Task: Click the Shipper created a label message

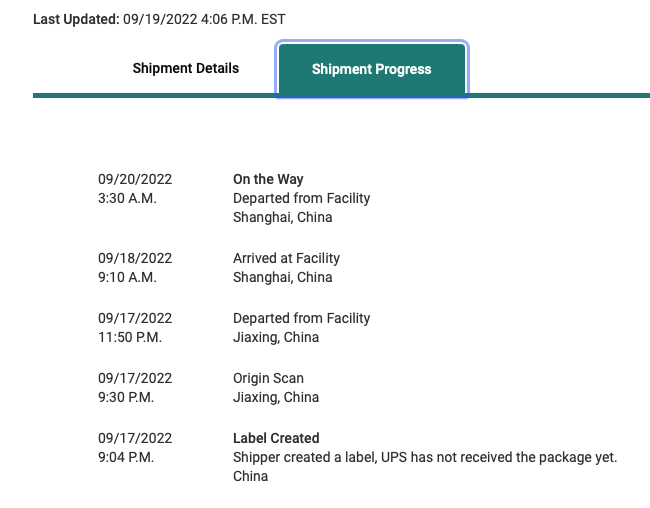Action: [425, 457]
